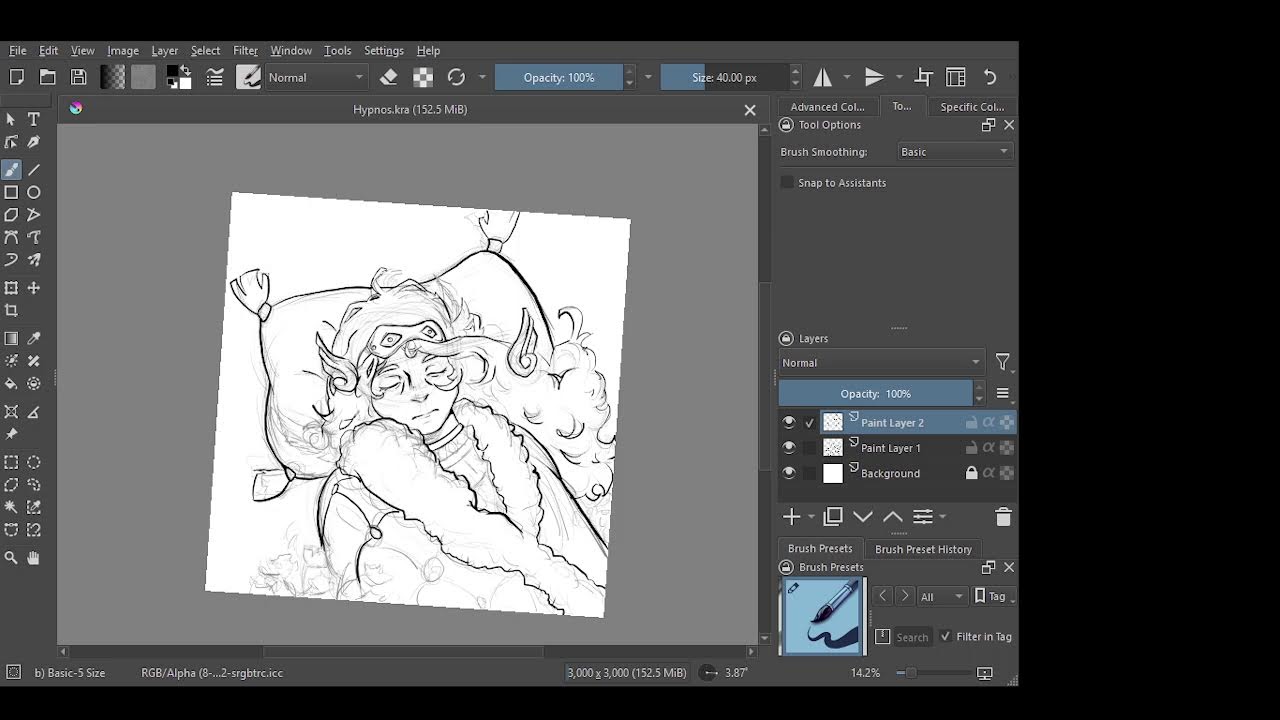Select the Pan hand tool
This screenshot has height=720, width=1280.
point(34,558)
